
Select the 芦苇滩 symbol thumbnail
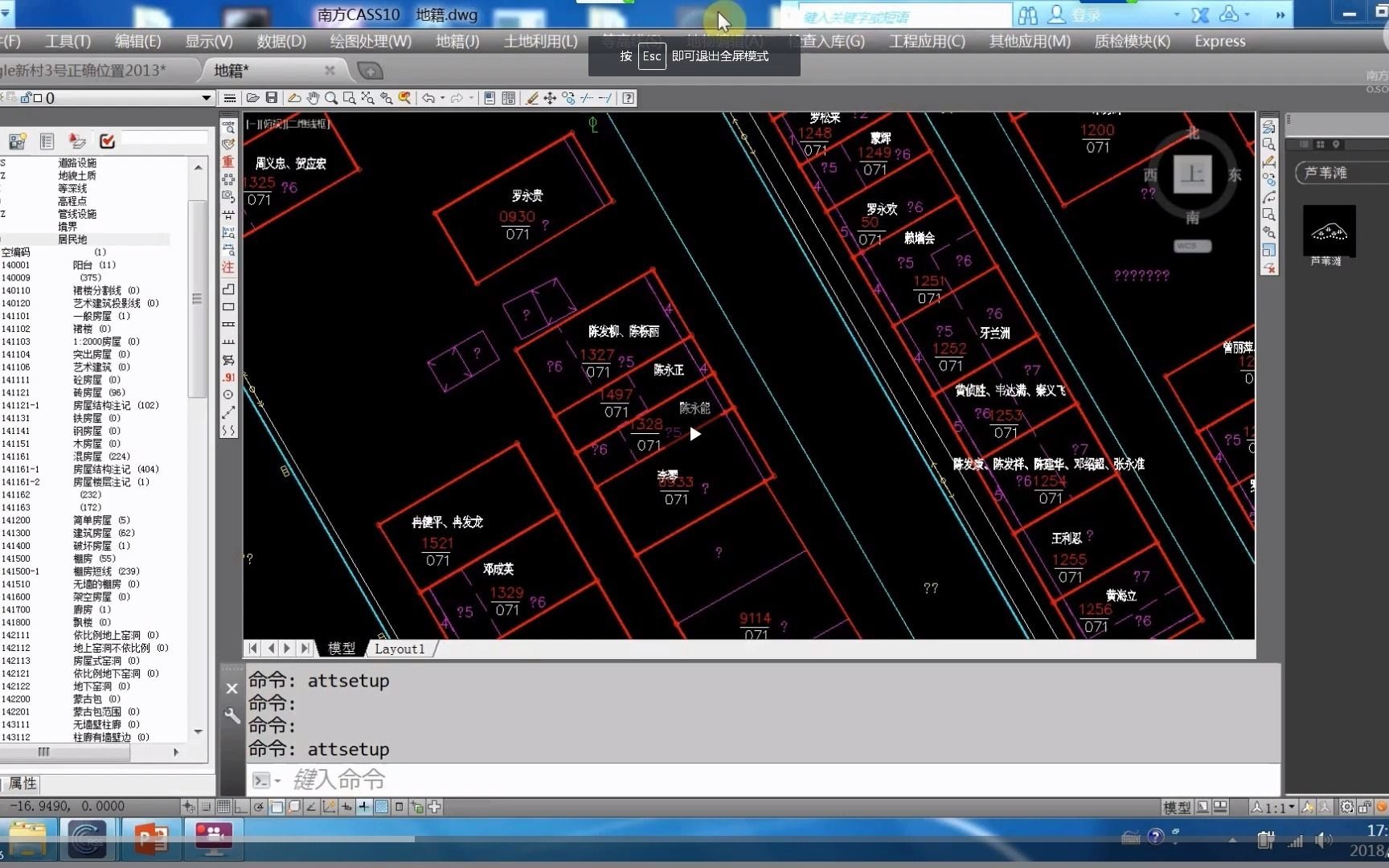point(1329,231)
